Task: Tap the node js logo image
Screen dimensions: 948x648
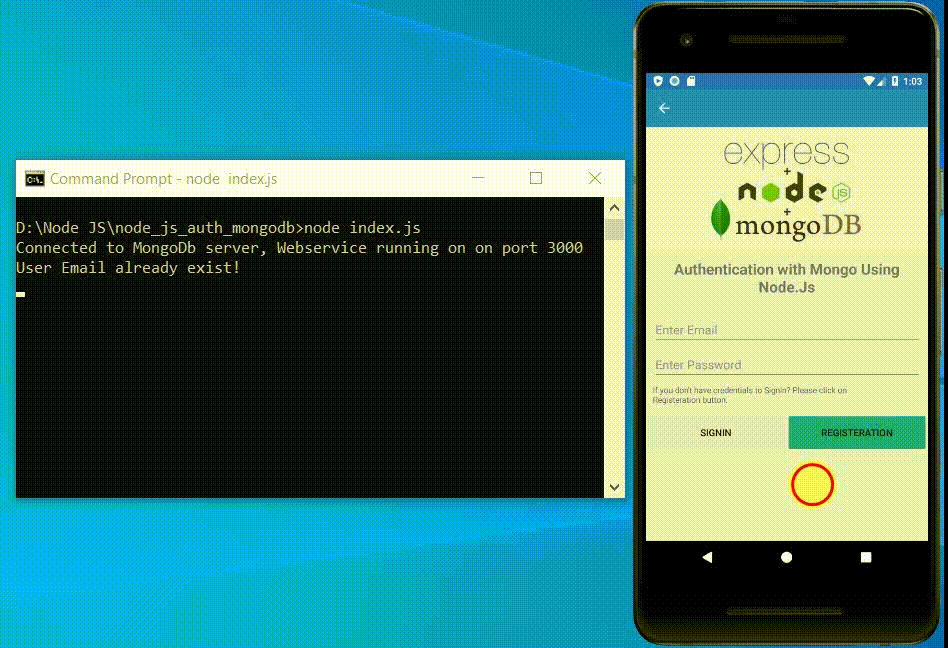Action: click(794, 190)
